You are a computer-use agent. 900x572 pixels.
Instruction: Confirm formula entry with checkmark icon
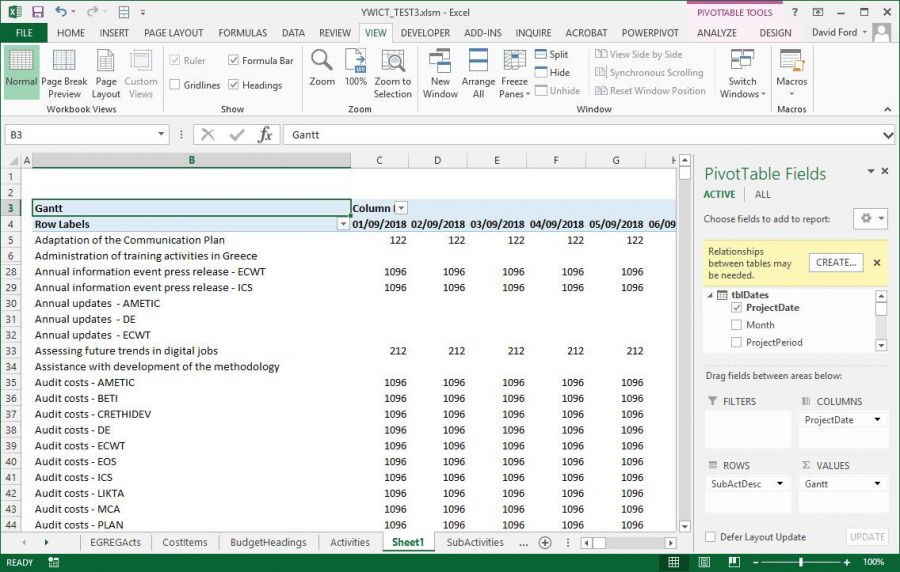pyautogui.click(x=236, y=135)
